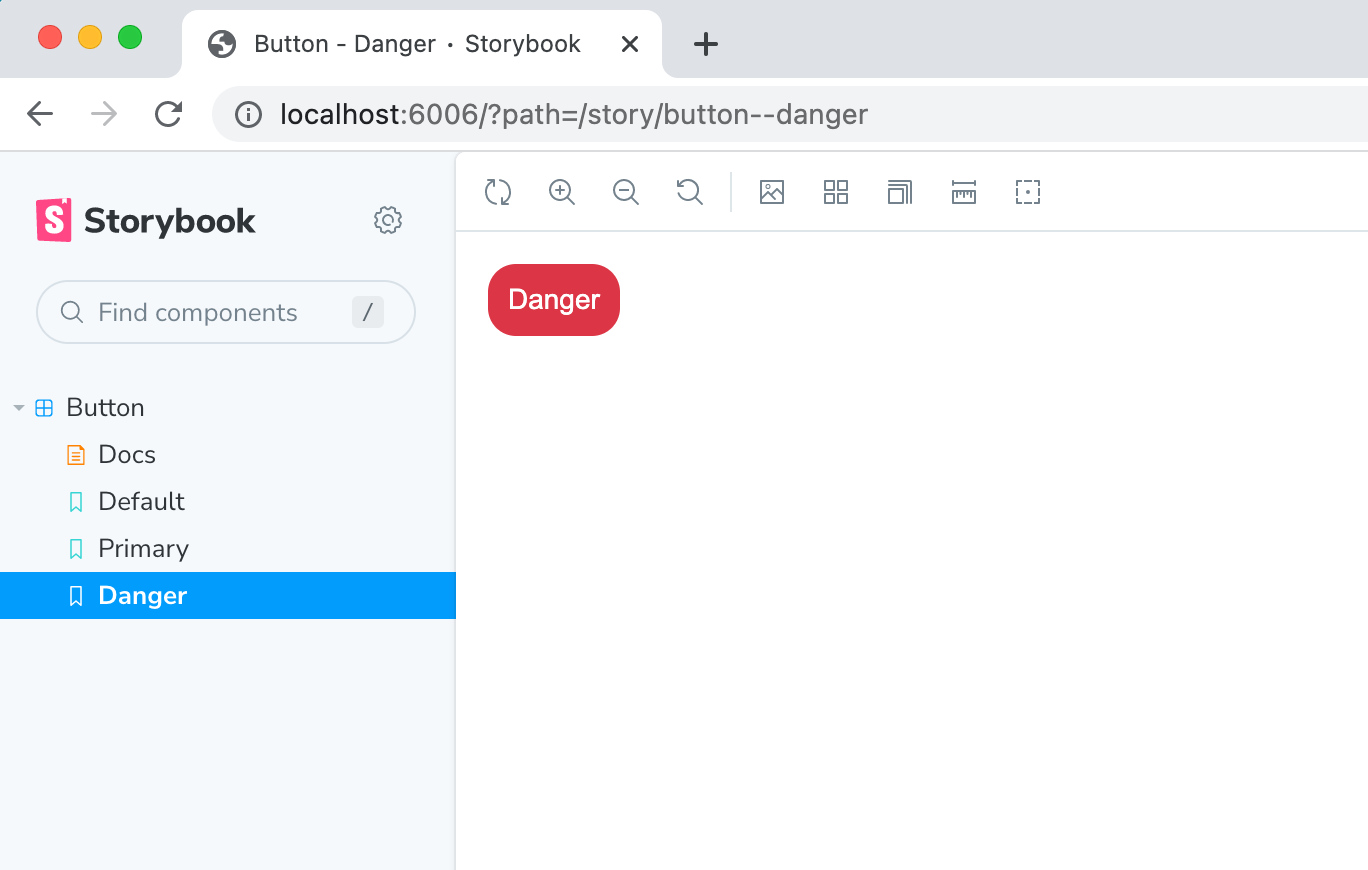Toggle the search shortcut key indicator
This screenshot has width=1368, height=870.
click(367, 312)
